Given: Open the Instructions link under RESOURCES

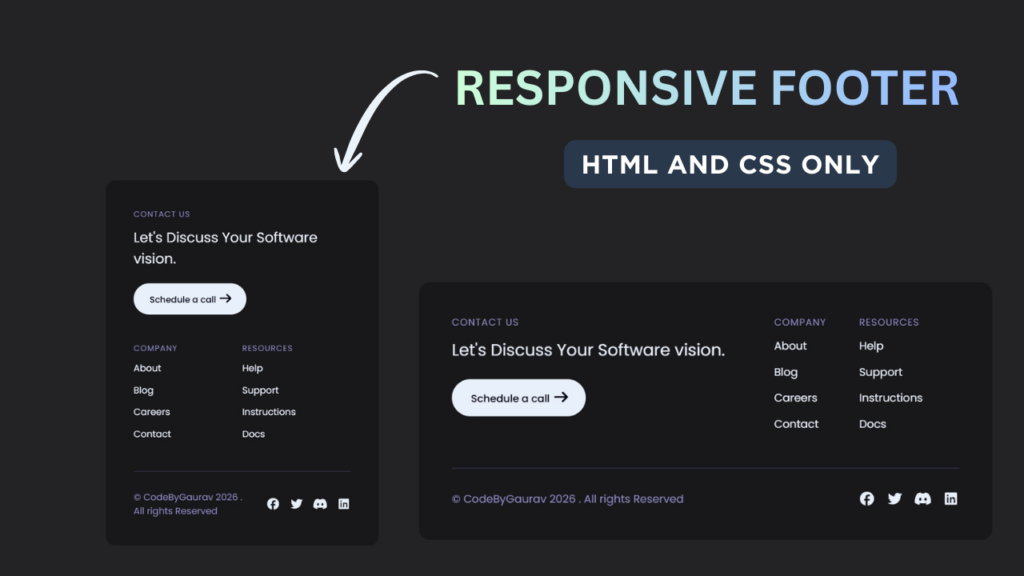Looking at the screenshot, I should click(269, 411).
